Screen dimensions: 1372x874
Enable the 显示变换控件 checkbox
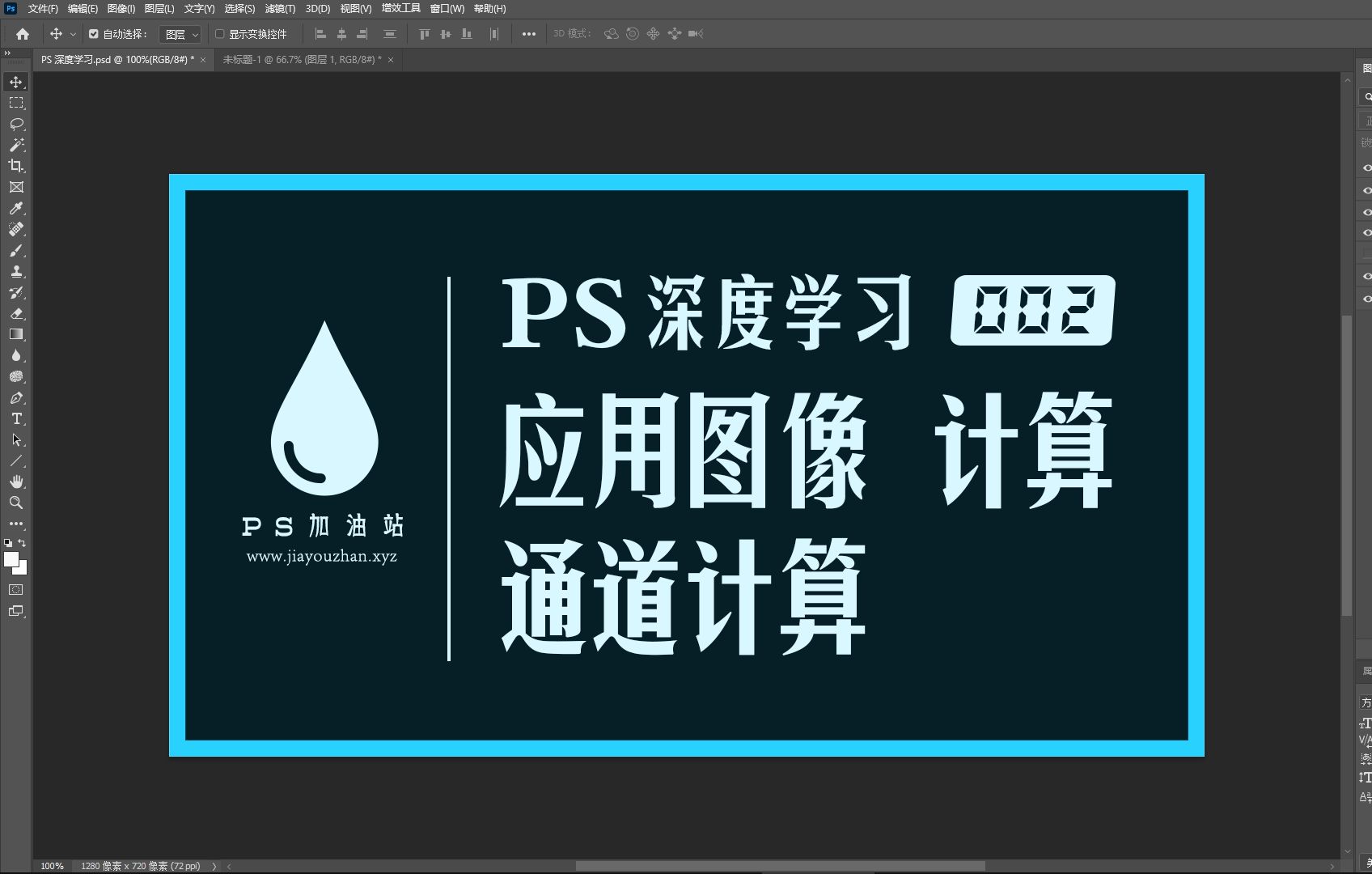218,34
